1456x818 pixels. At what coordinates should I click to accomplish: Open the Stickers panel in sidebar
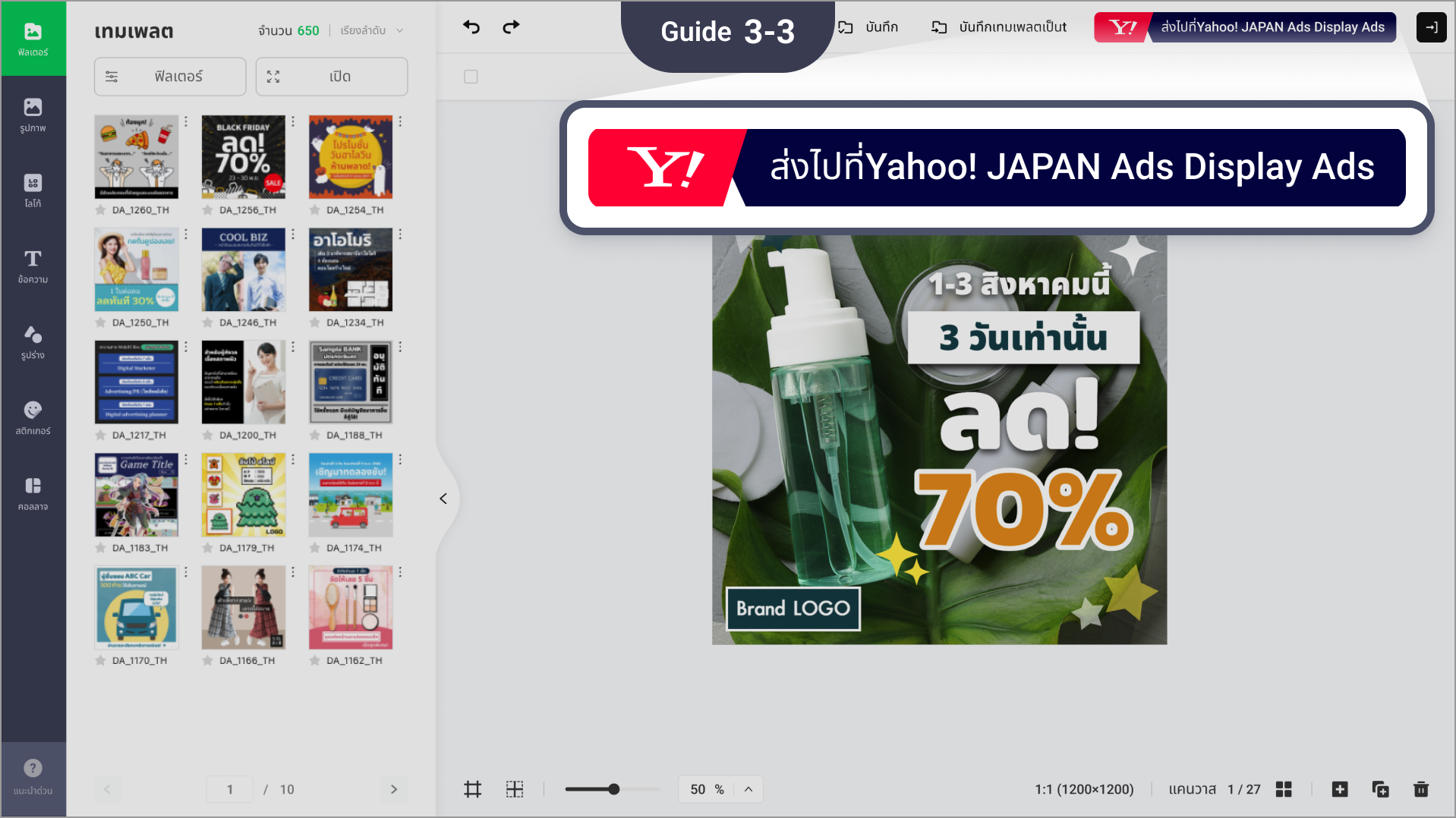pyautogui.click(x=33, y=418)
